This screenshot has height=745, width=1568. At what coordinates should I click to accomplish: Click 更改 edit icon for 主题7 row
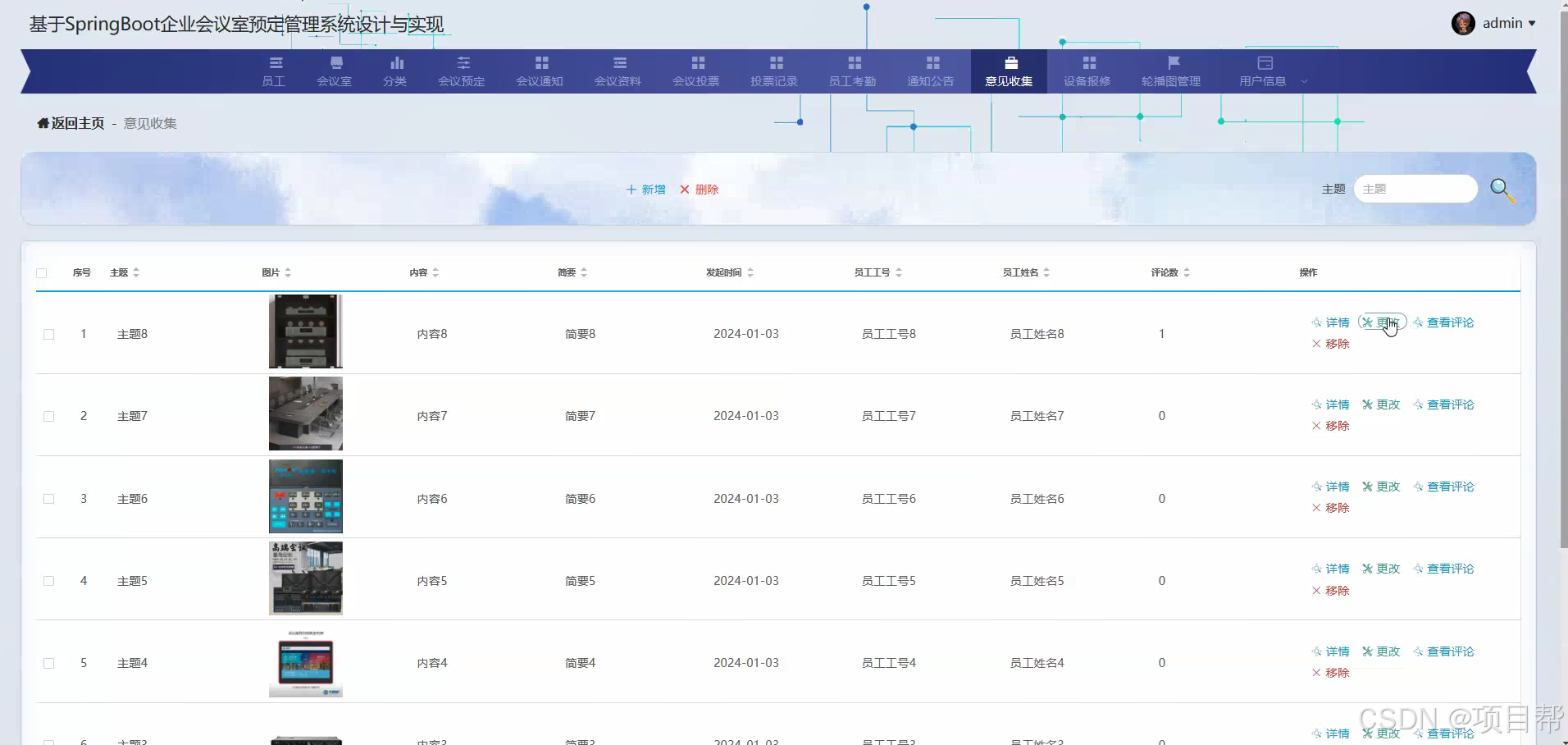[1367, 404]
